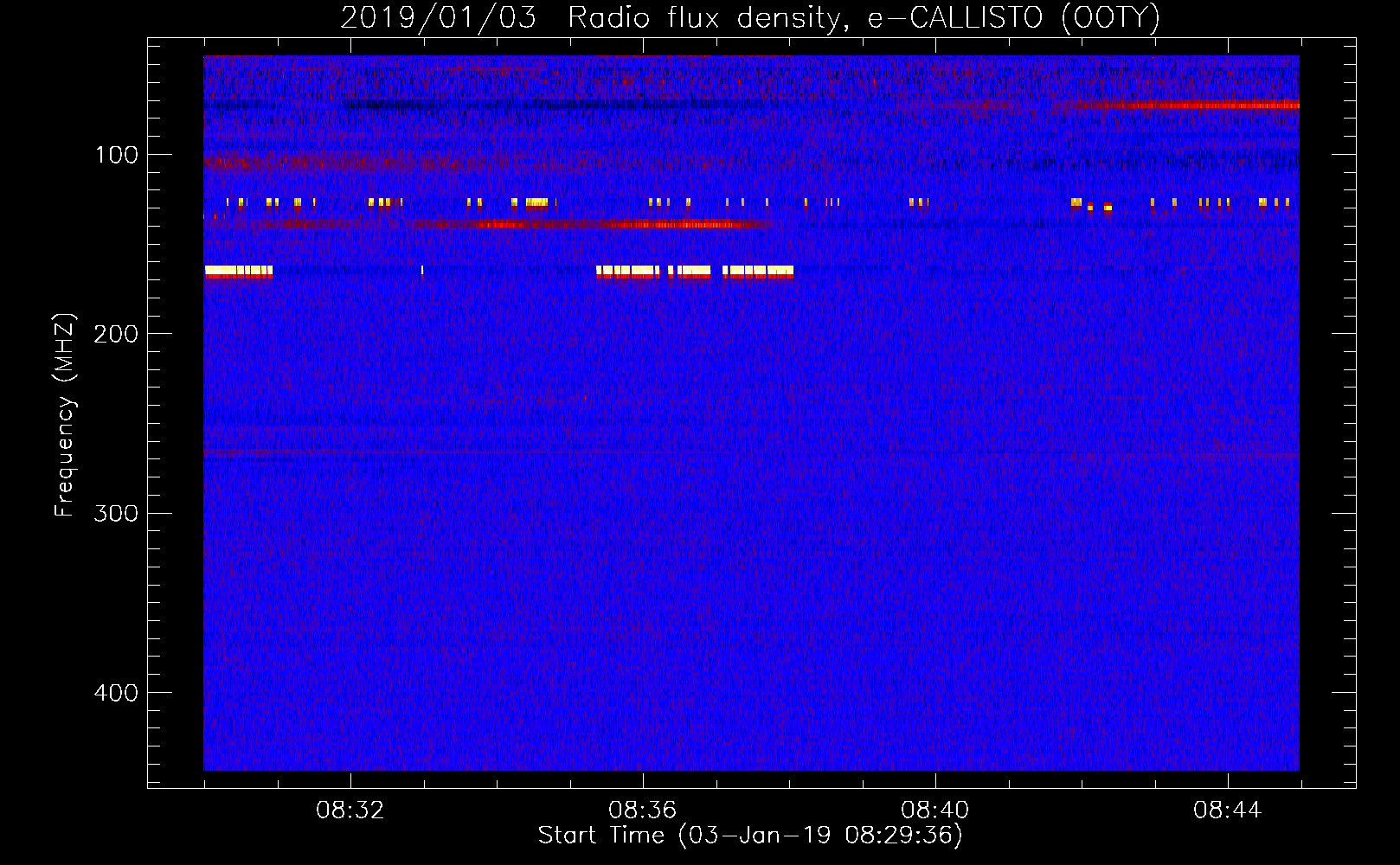The height and width of the screenshot is (865, 1400).
Task: Click the "Frequency (MHZ)" axis label
Action: point(65,414)
